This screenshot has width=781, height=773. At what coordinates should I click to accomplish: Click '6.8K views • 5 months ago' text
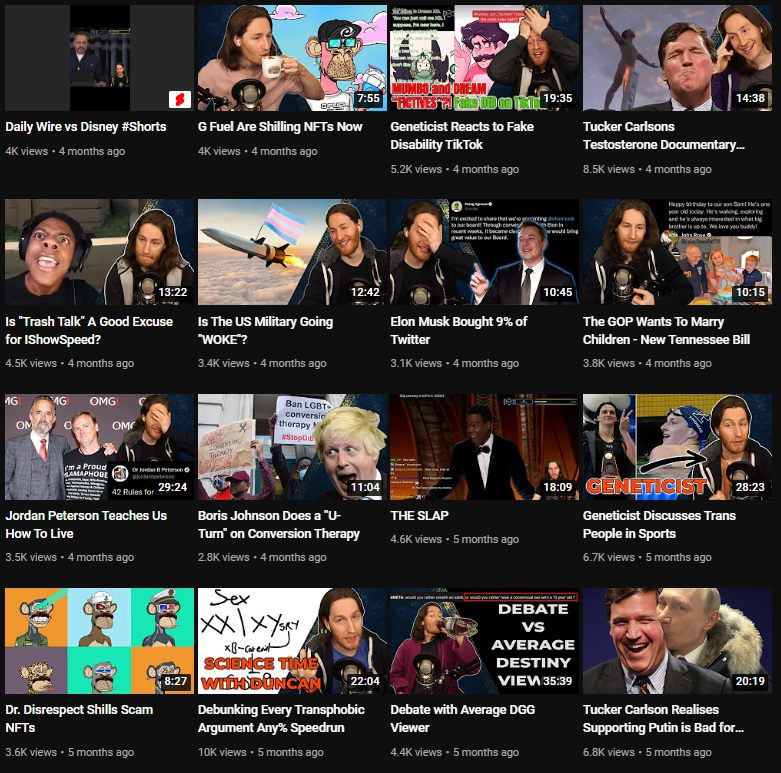pos(647,752)
